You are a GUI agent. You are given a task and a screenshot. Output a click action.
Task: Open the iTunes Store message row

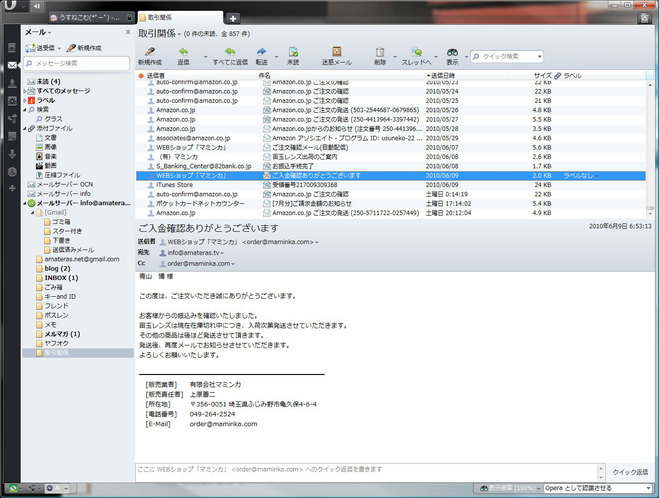point(391,185)
